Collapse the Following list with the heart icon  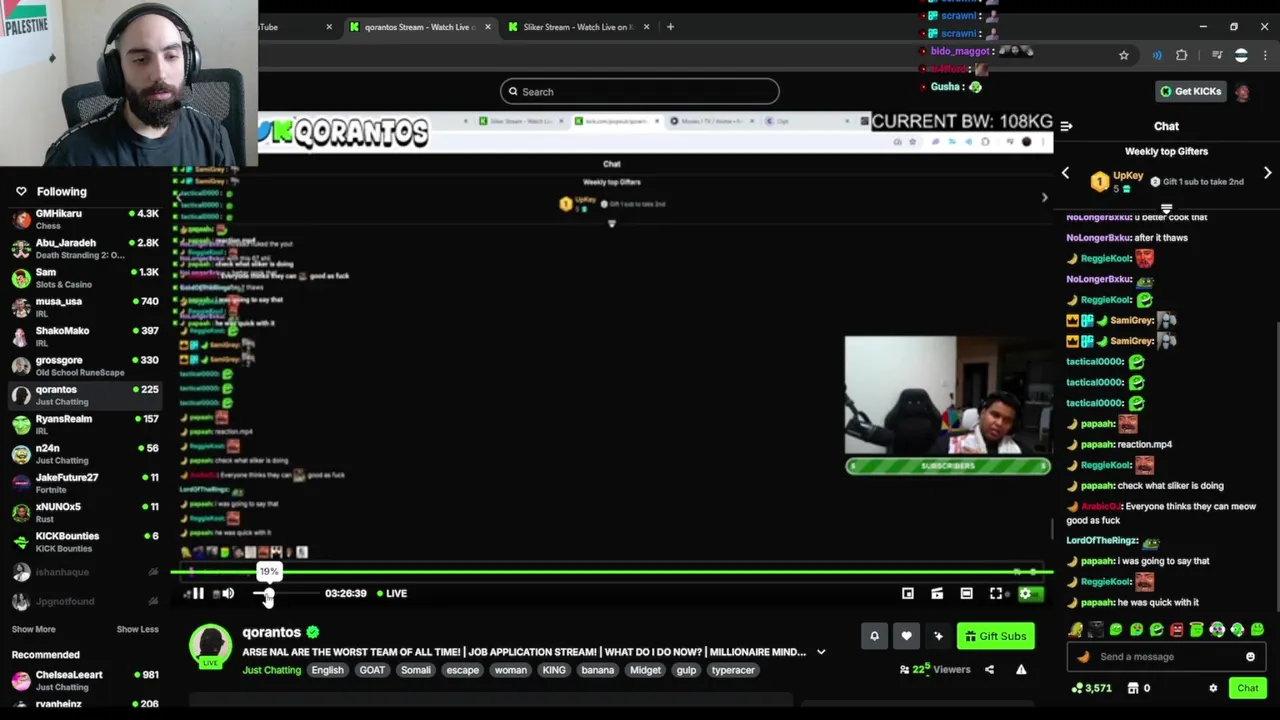[x=21, y=191]
